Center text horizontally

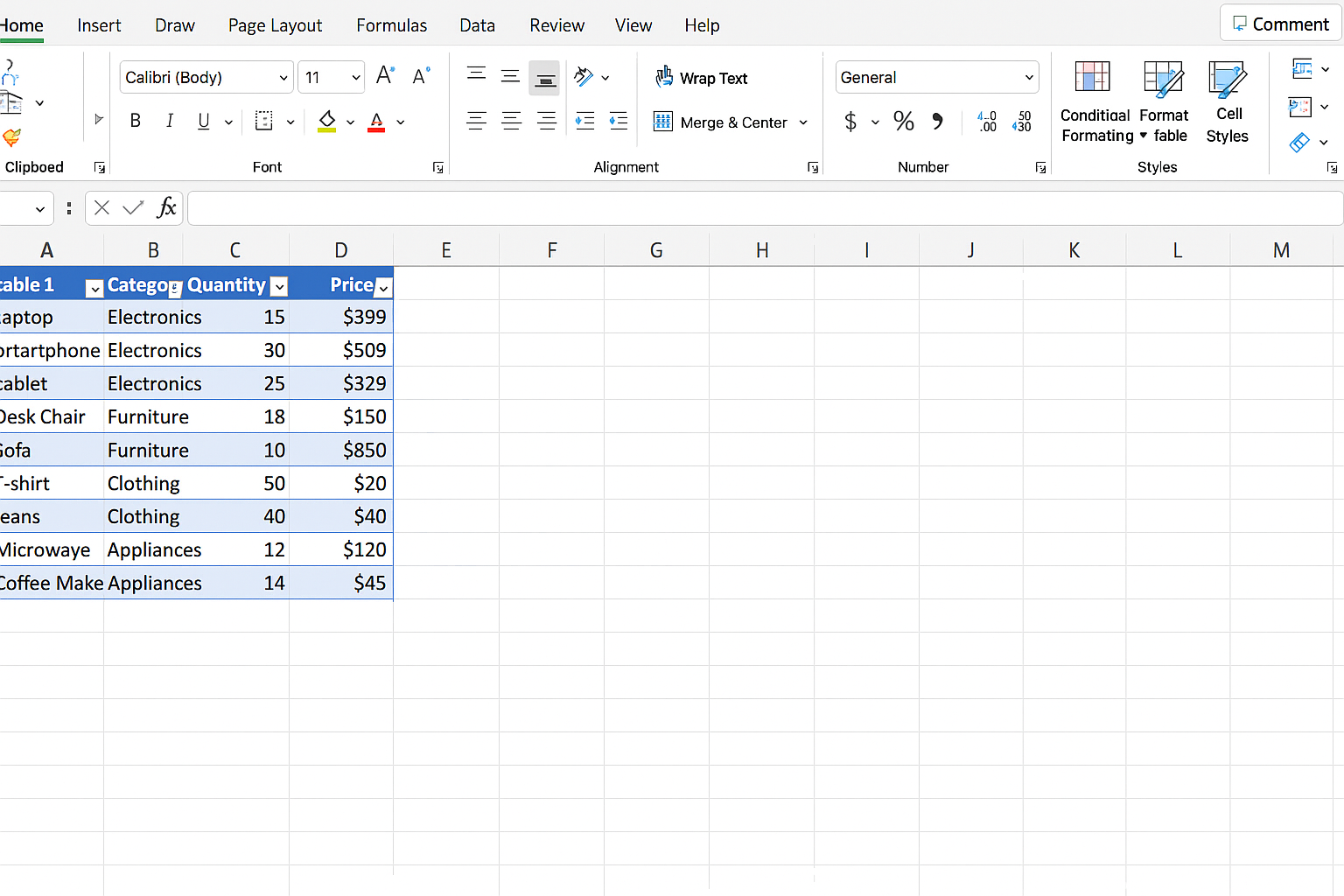pos(511,122)
